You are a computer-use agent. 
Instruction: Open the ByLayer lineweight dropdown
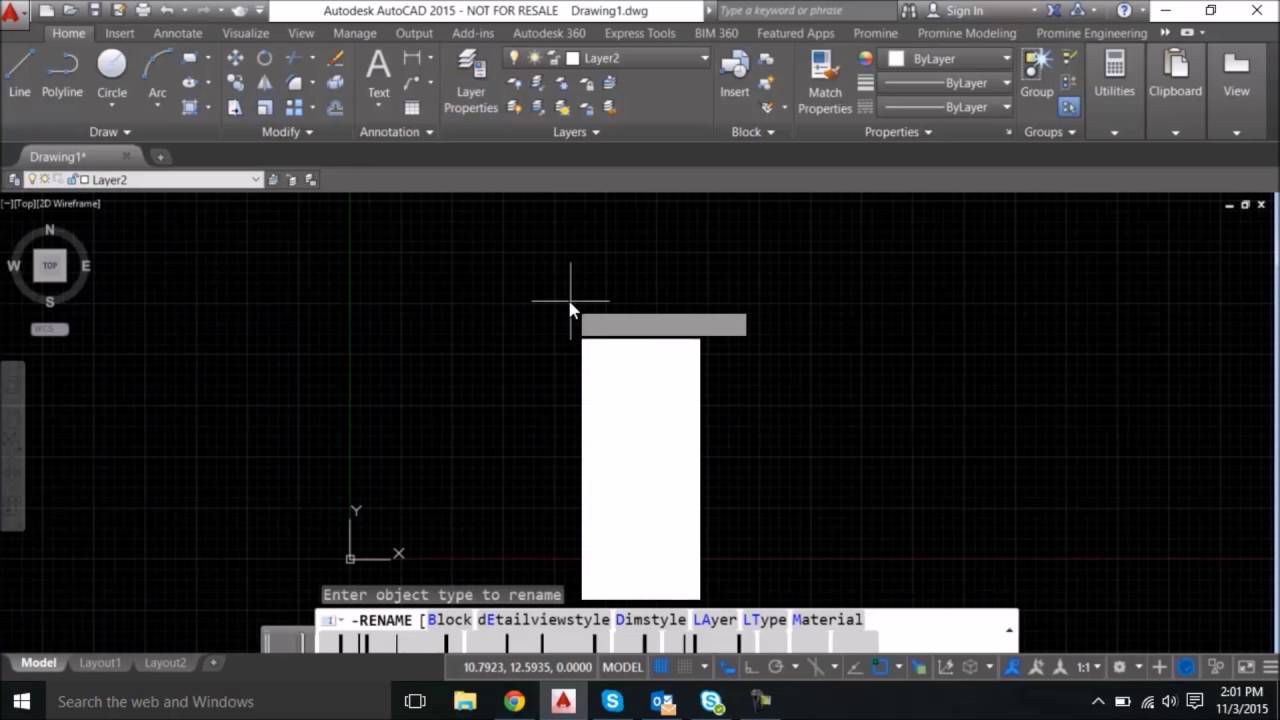[1007, 83]
